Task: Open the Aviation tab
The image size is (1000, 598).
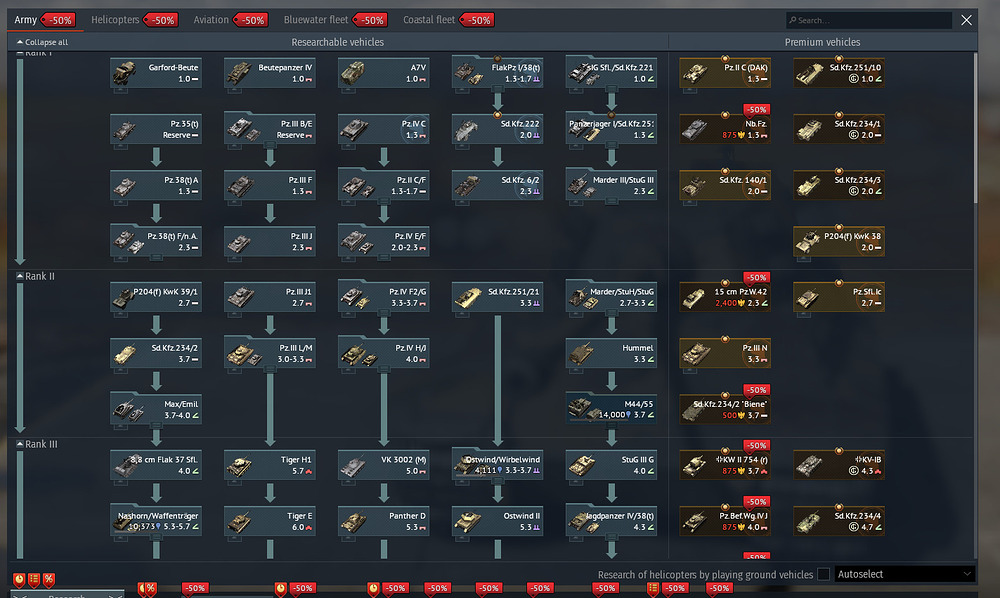Action: pyautogui.click(x=211, y=20)
